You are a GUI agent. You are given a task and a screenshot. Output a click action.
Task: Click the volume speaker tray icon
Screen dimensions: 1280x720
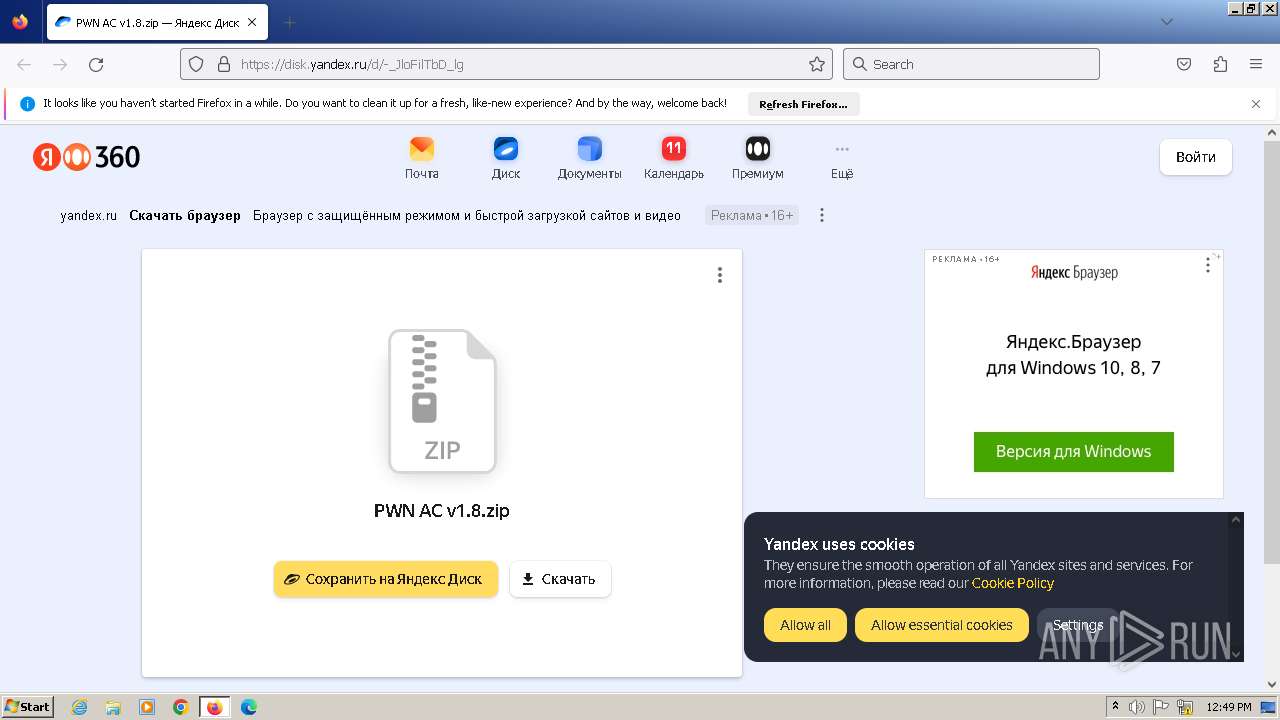[x=1137, y=707]
